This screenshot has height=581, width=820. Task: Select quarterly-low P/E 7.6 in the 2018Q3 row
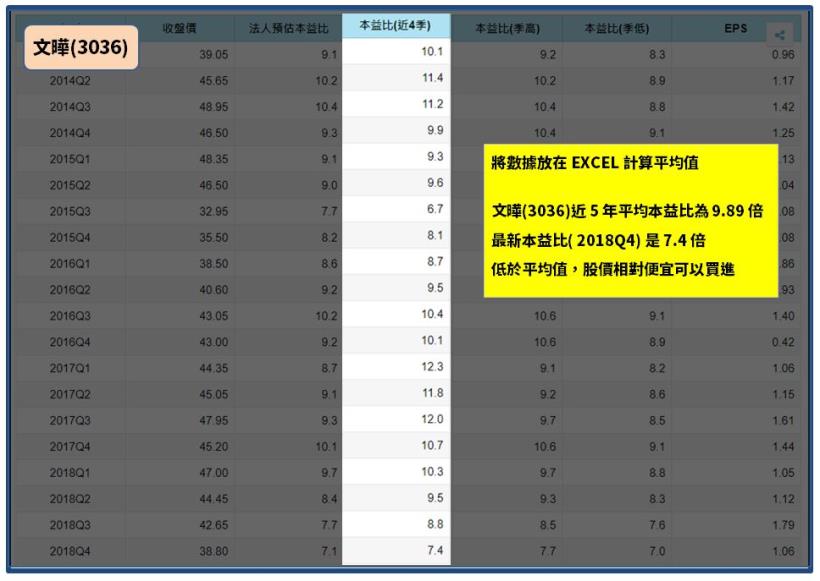point(657,525)
